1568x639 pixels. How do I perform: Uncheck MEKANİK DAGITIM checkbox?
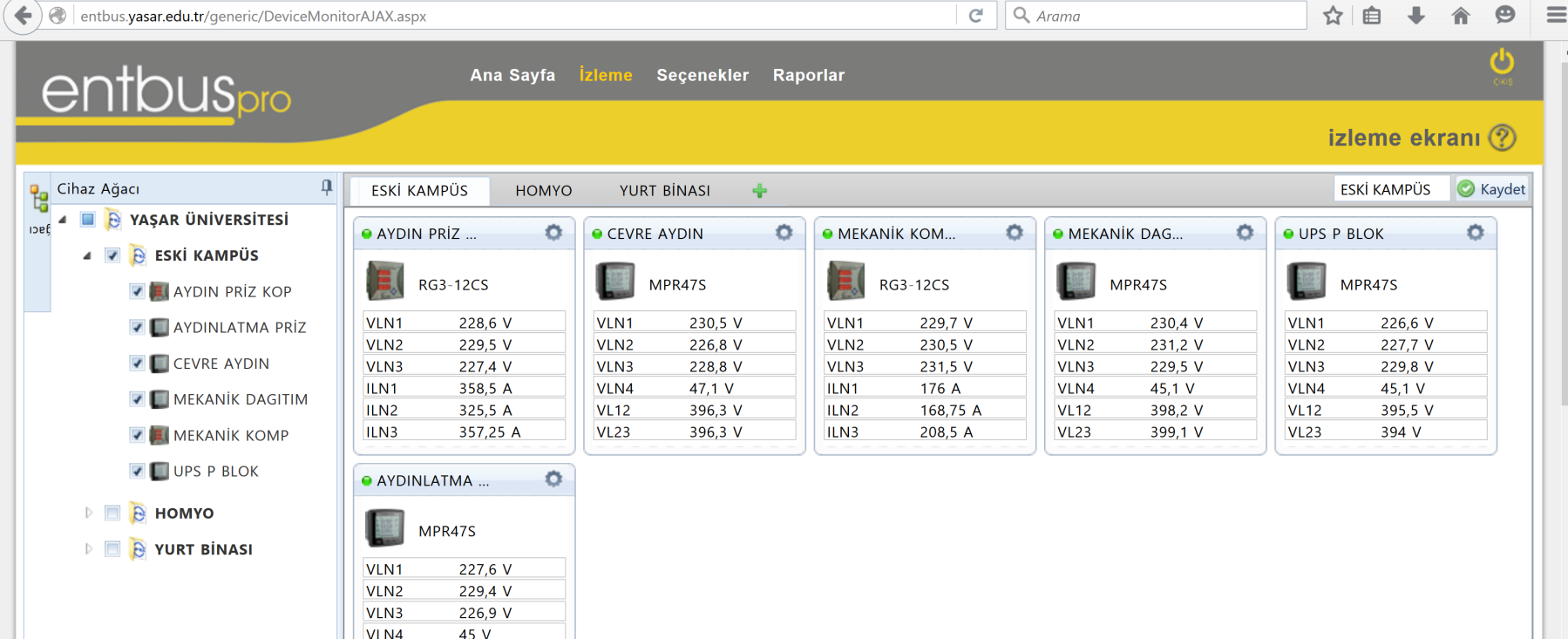137,398
